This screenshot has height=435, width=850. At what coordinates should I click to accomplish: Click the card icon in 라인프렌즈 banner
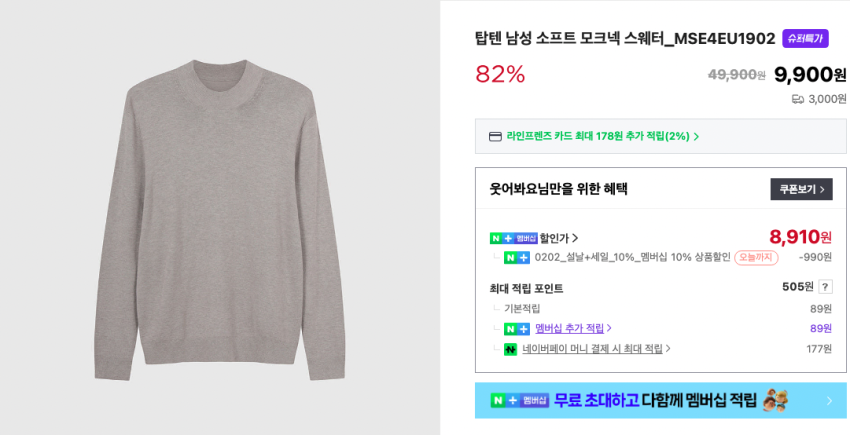click(495, 136)
